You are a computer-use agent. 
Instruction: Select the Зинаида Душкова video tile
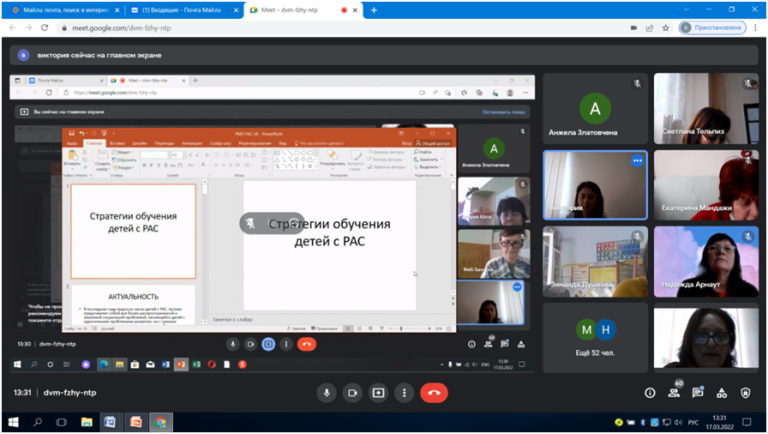pos(595,262)
